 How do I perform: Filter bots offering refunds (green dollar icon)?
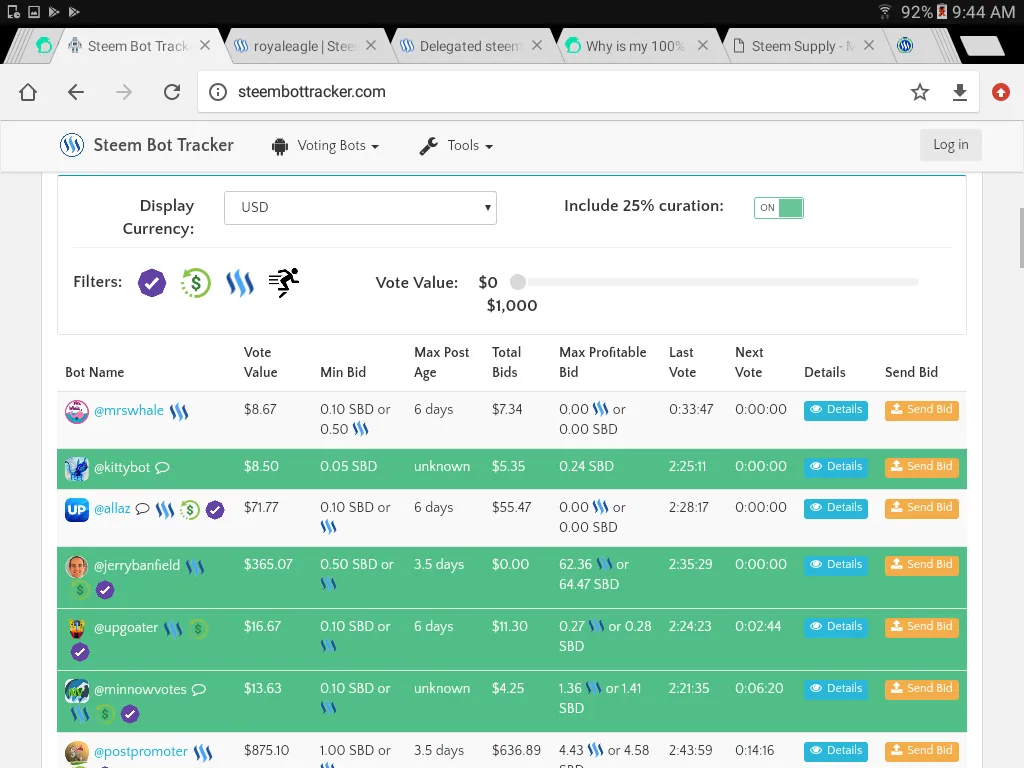pos(195,283)
